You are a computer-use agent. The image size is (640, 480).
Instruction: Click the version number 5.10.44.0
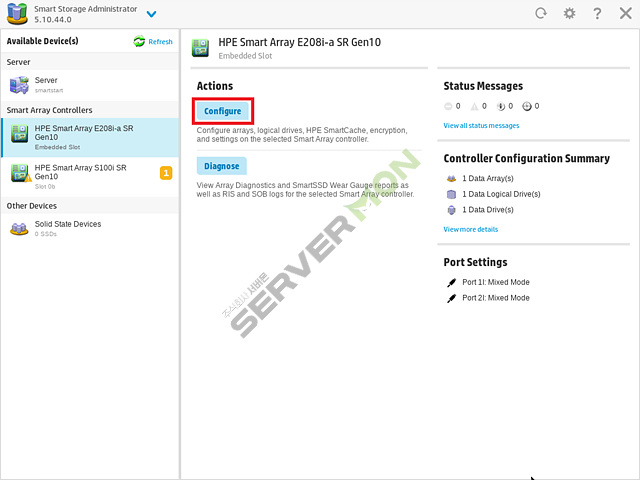(53, 20)
